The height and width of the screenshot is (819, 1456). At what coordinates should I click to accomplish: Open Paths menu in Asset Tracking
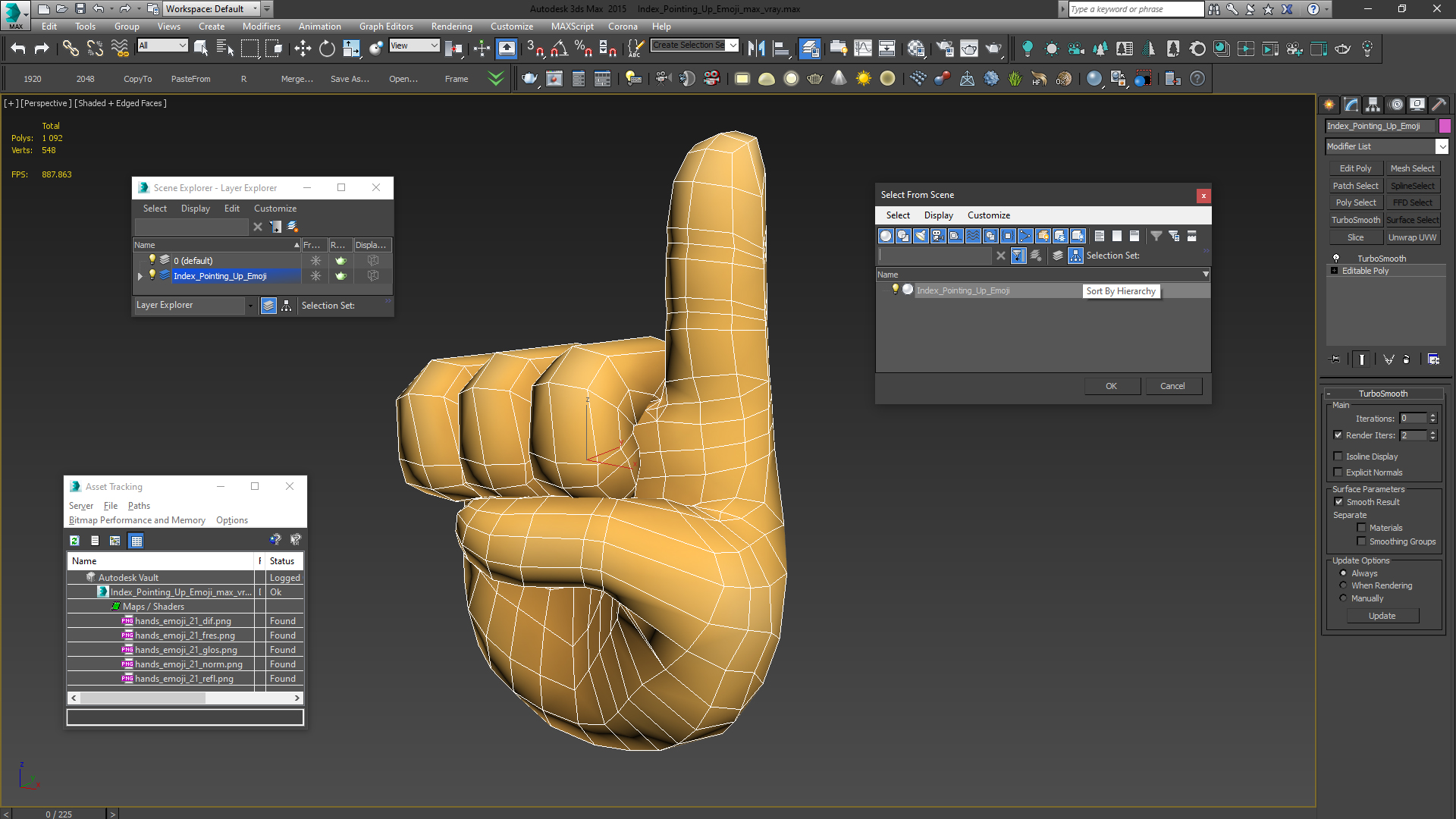click(139, 506)
